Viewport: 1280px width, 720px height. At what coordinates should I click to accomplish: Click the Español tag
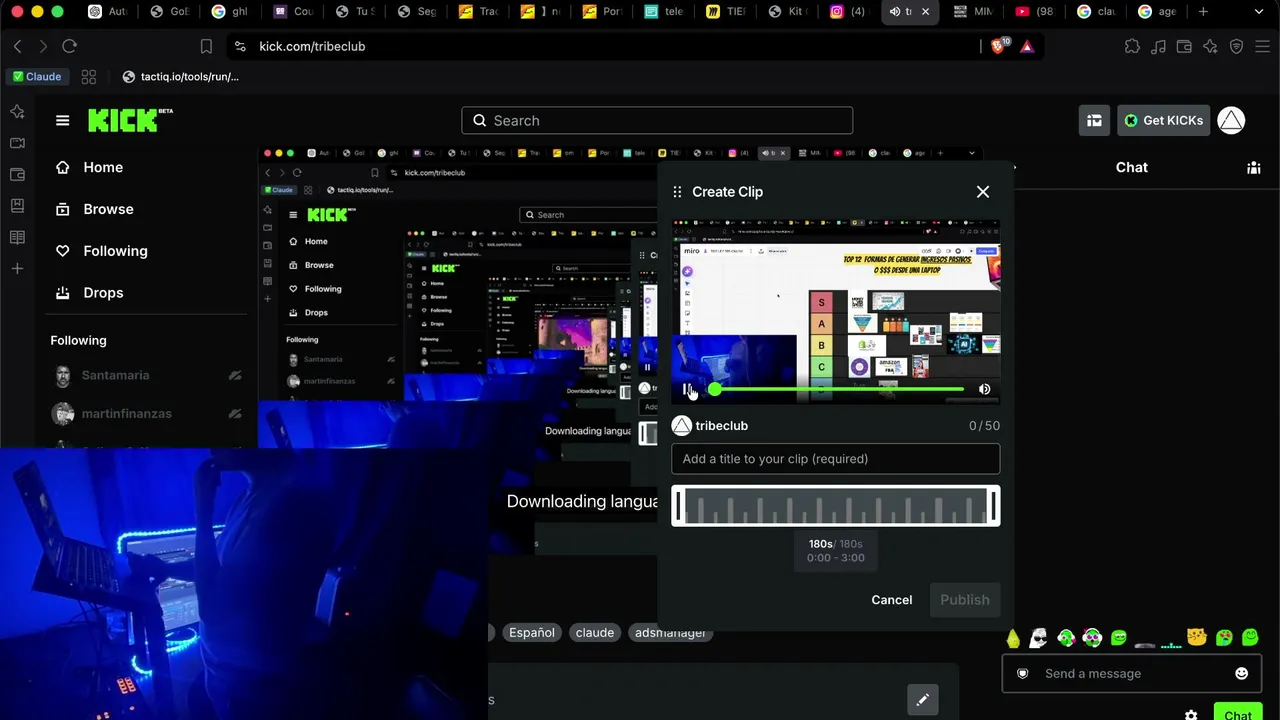(x=532, y=633)
